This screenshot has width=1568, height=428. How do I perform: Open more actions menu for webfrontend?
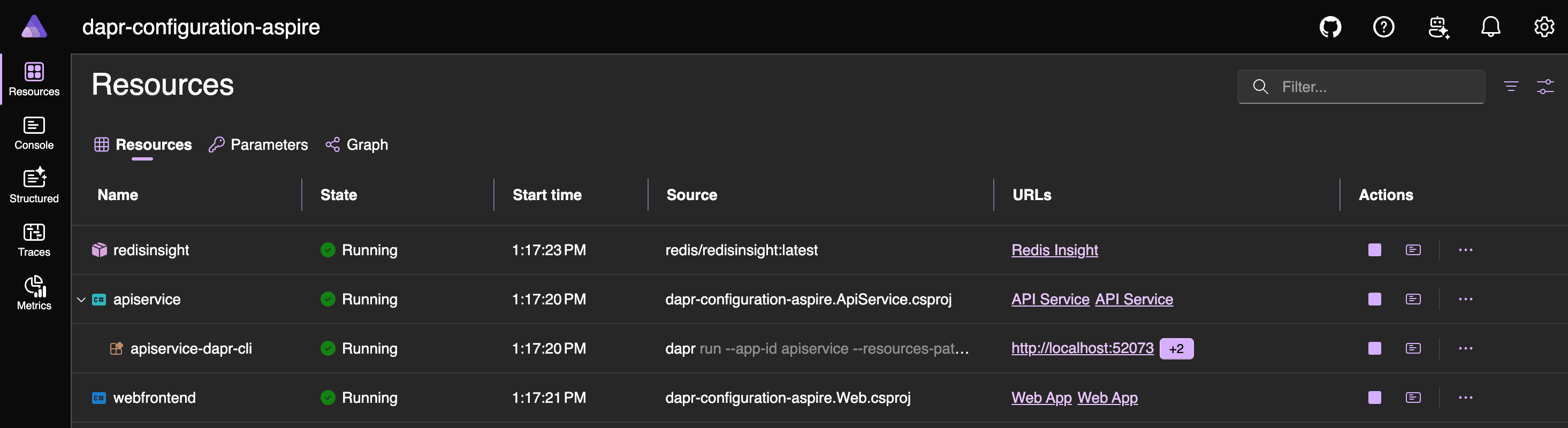[x=1466, y=398]
